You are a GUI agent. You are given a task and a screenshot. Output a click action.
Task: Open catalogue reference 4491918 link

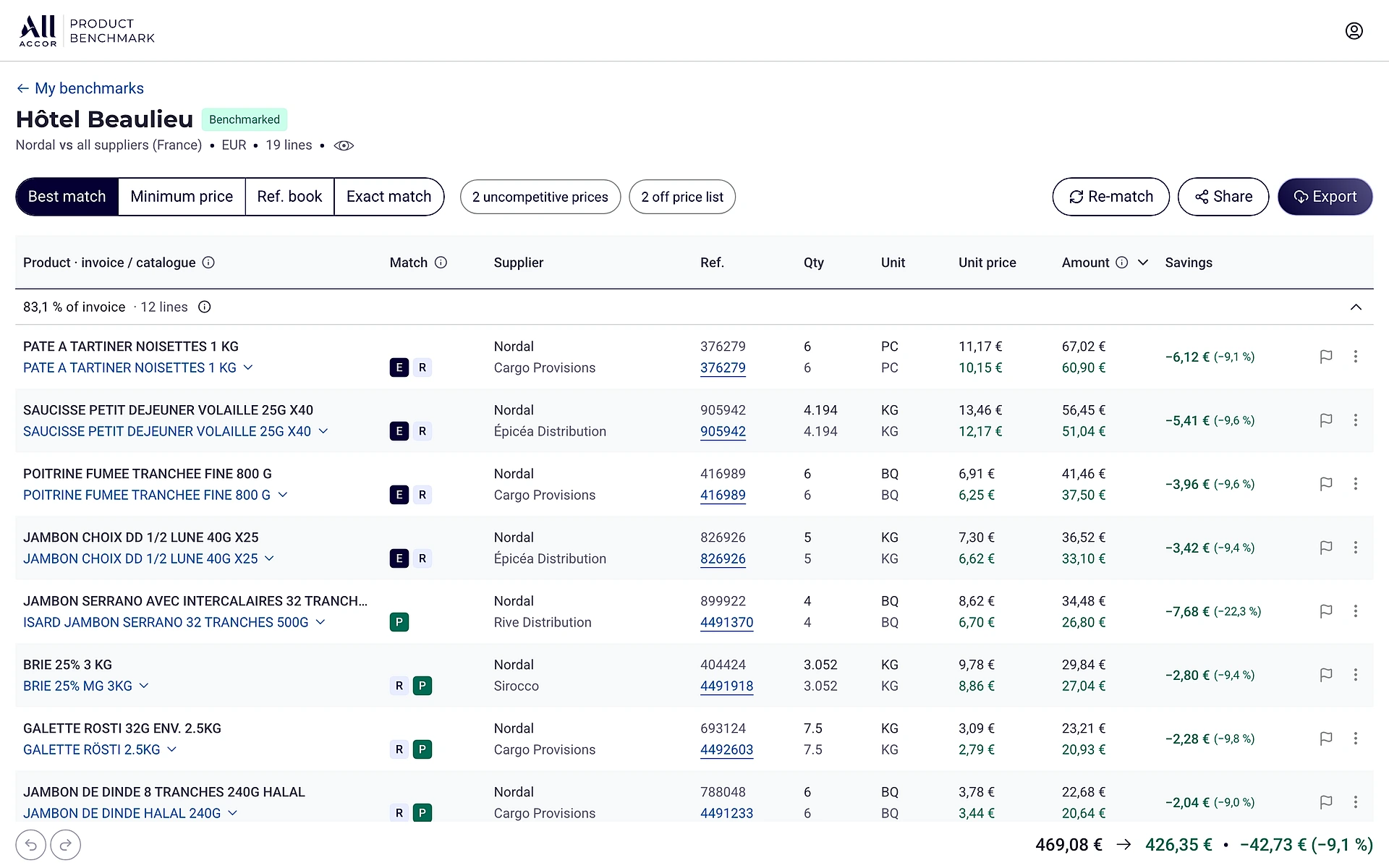click(x=726, y=686)
